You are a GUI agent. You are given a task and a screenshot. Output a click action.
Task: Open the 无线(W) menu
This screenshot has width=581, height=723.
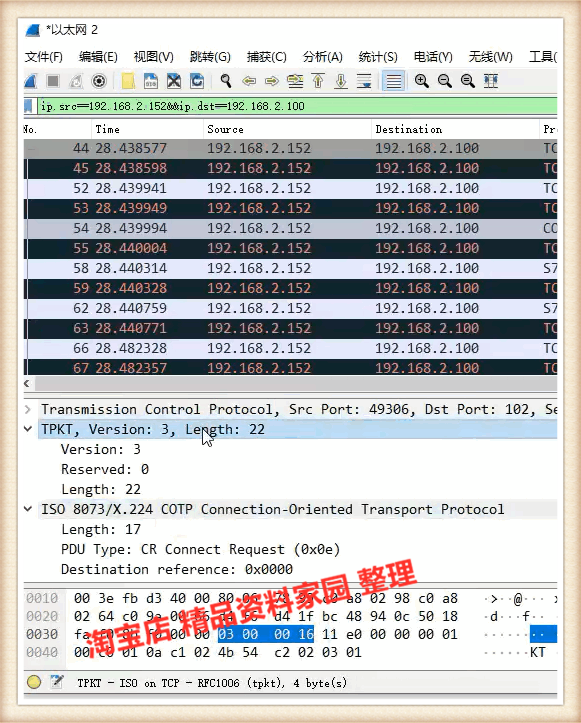490,57
